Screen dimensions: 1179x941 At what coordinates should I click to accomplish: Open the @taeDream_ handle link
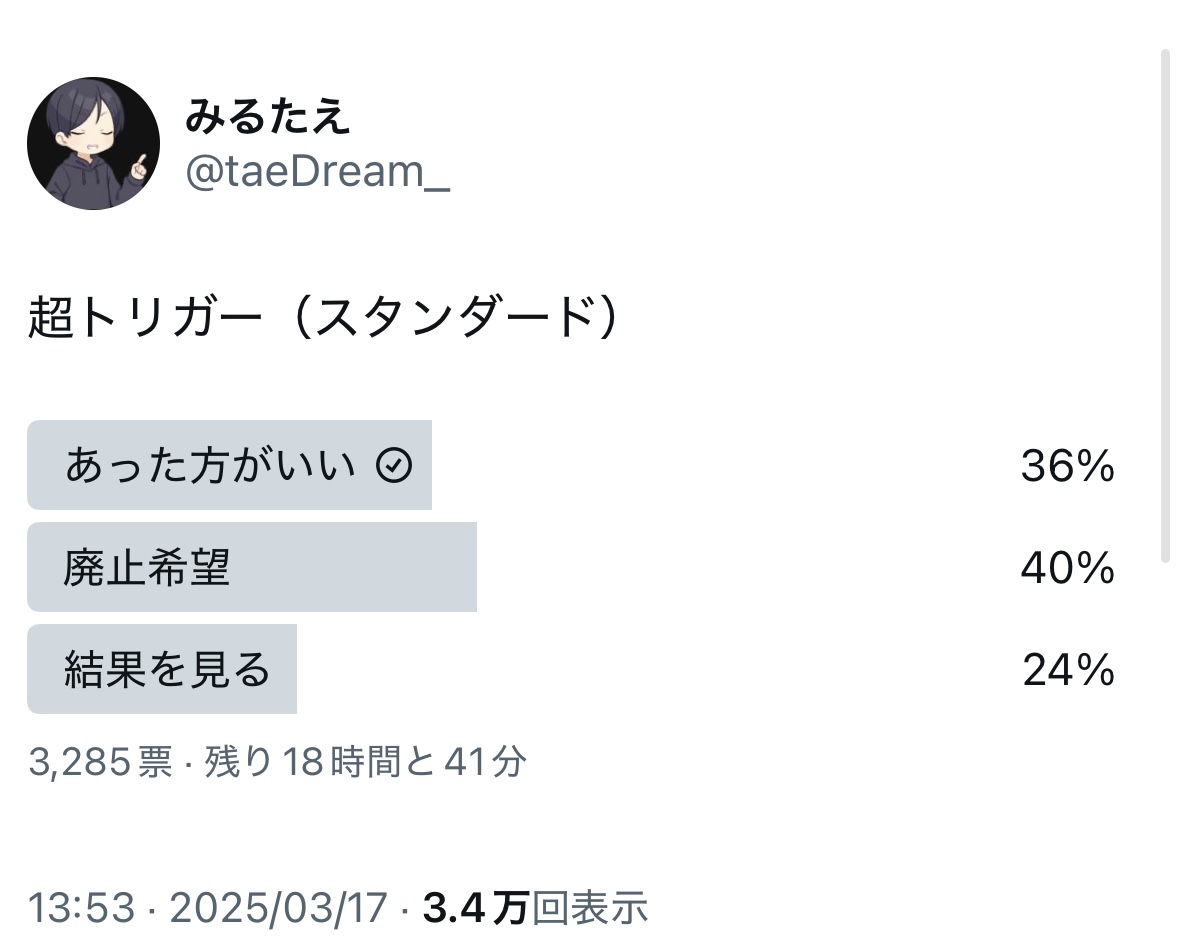[x=317, y=173]
